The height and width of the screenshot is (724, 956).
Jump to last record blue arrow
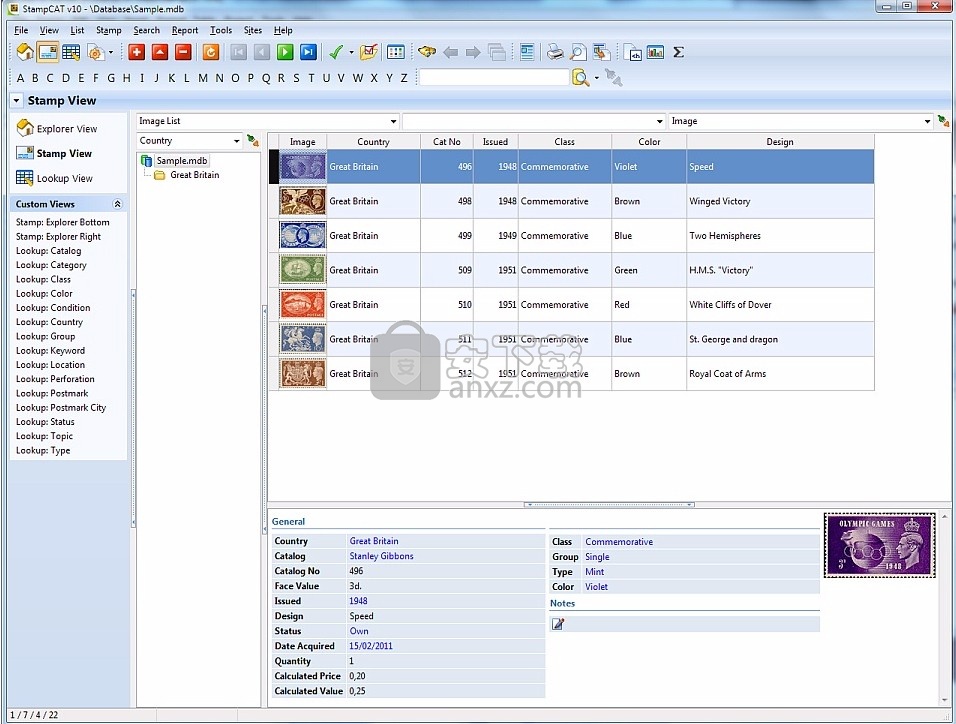[309, 52]
